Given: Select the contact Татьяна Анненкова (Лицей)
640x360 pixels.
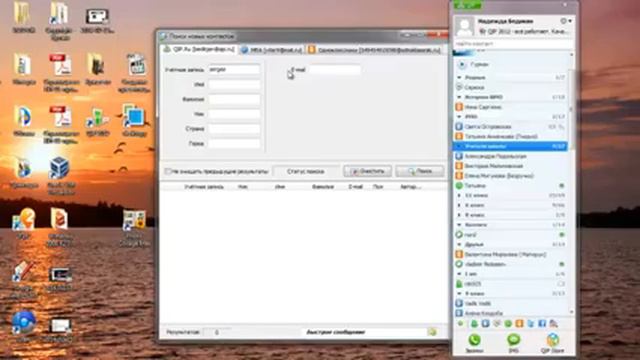Looking at the screenshot, I should click(510, 136).
